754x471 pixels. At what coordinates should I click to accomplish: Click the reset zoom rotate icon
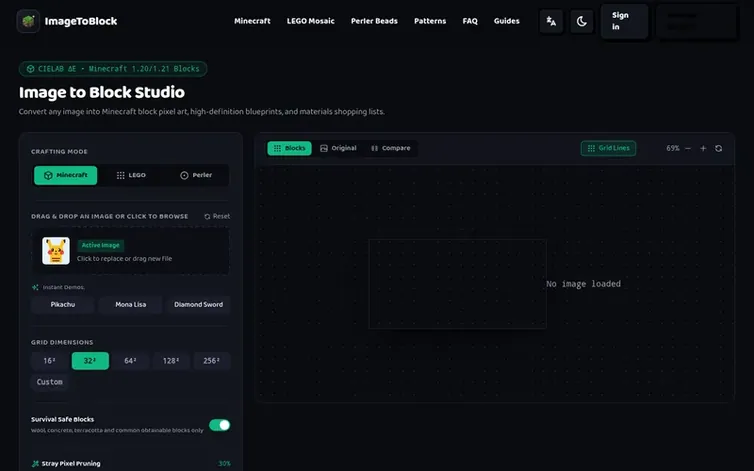[718, 148]
